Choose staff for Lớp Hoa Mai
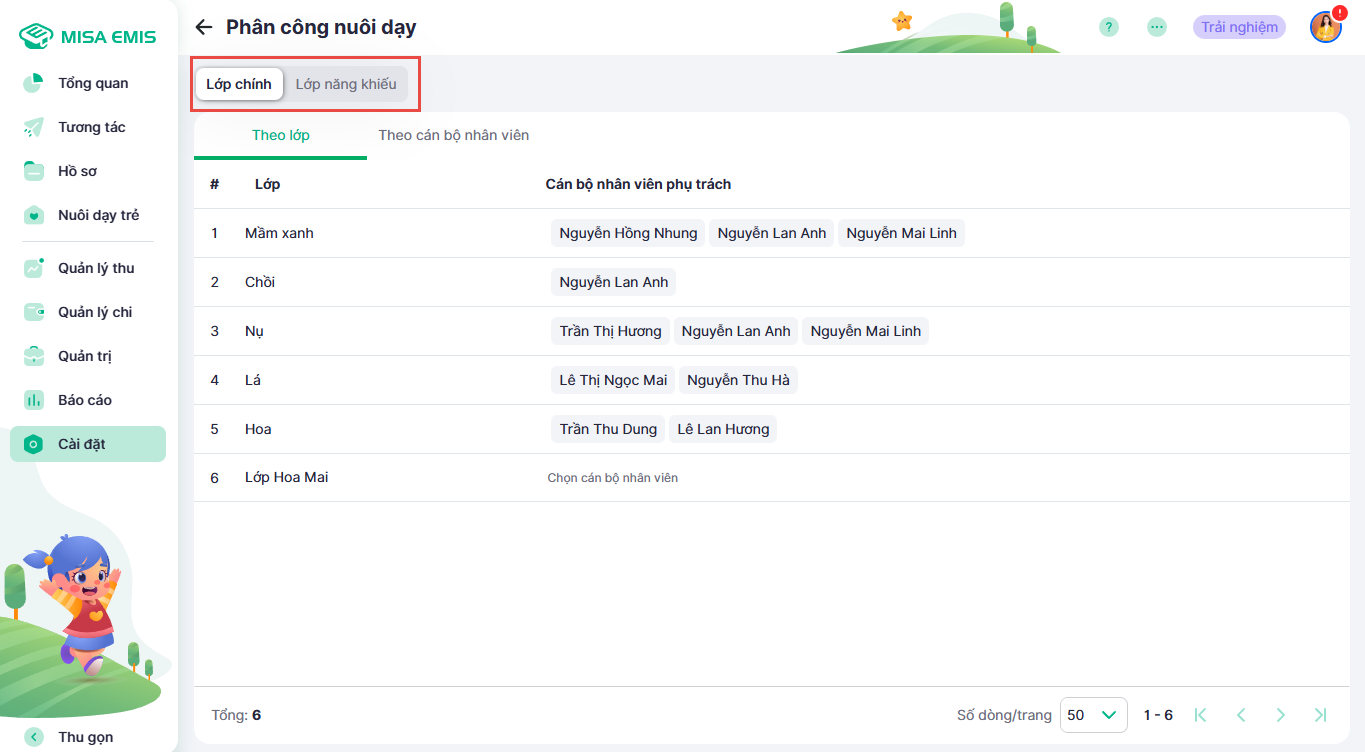 [613, 478]
